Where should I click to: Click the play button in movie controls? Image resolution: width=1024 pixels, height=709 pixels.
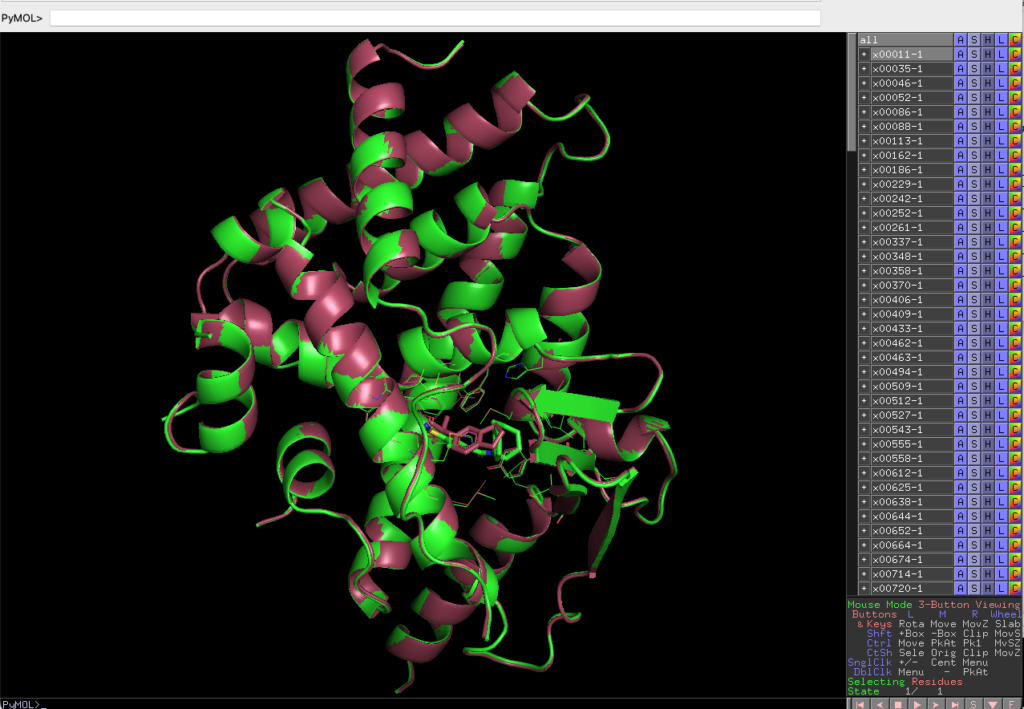click(x=917, y=704)
